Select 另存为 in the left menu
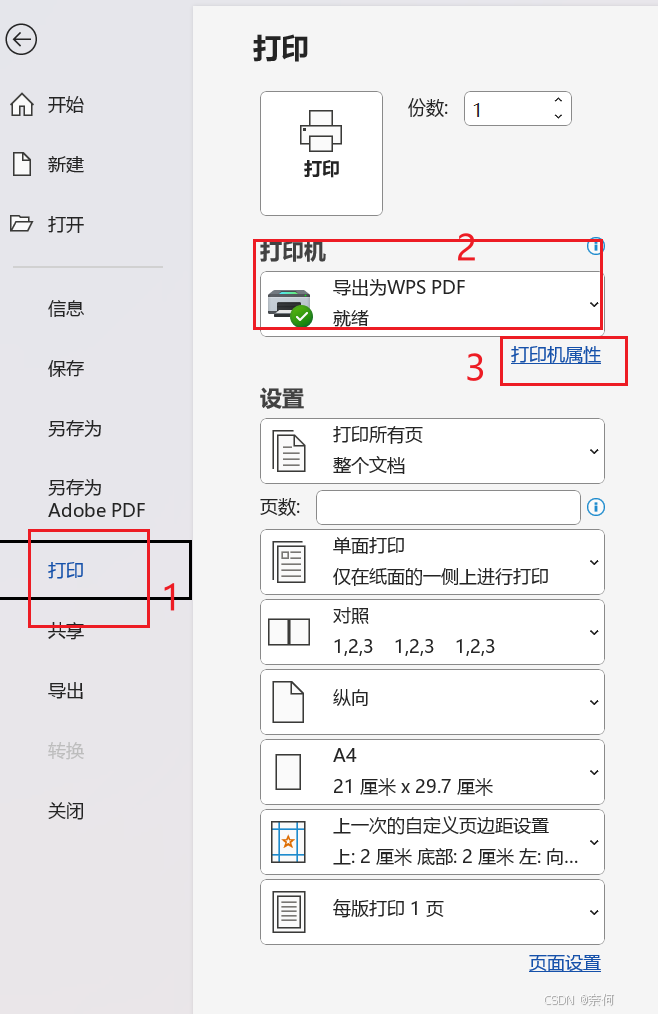The width and height of the screenshot is (658, 1014). tap(74, 429)
